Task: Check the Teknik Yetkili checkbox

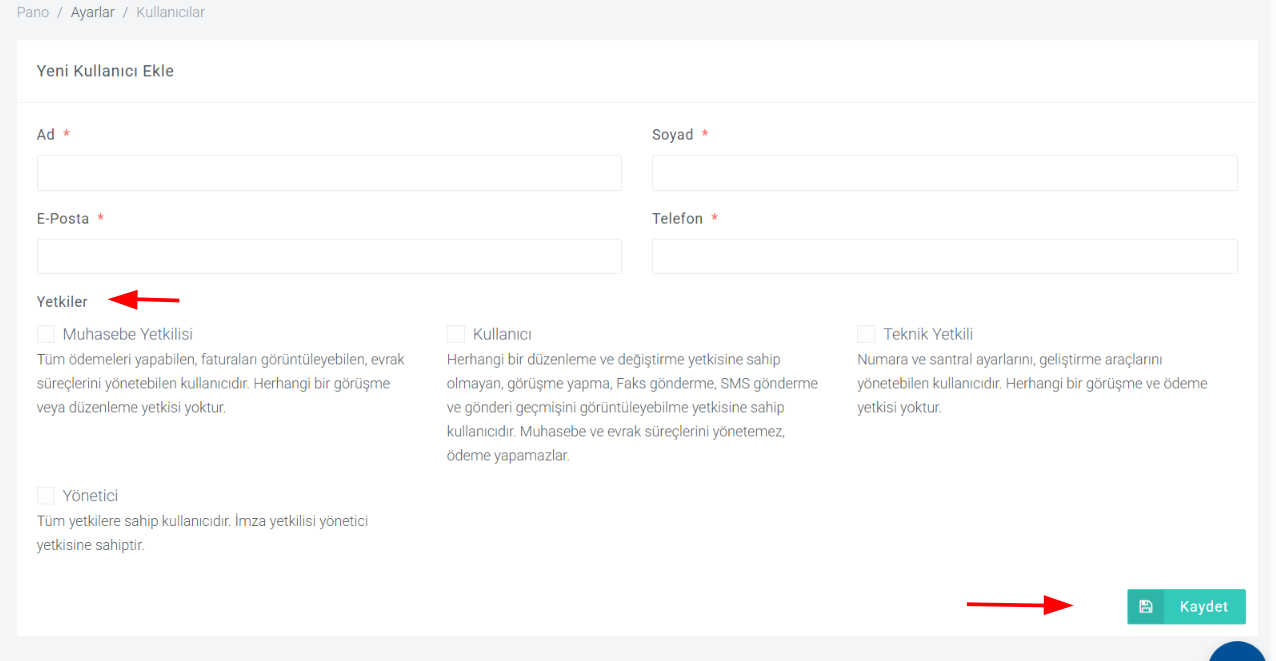Action: [x=866, y=334]
